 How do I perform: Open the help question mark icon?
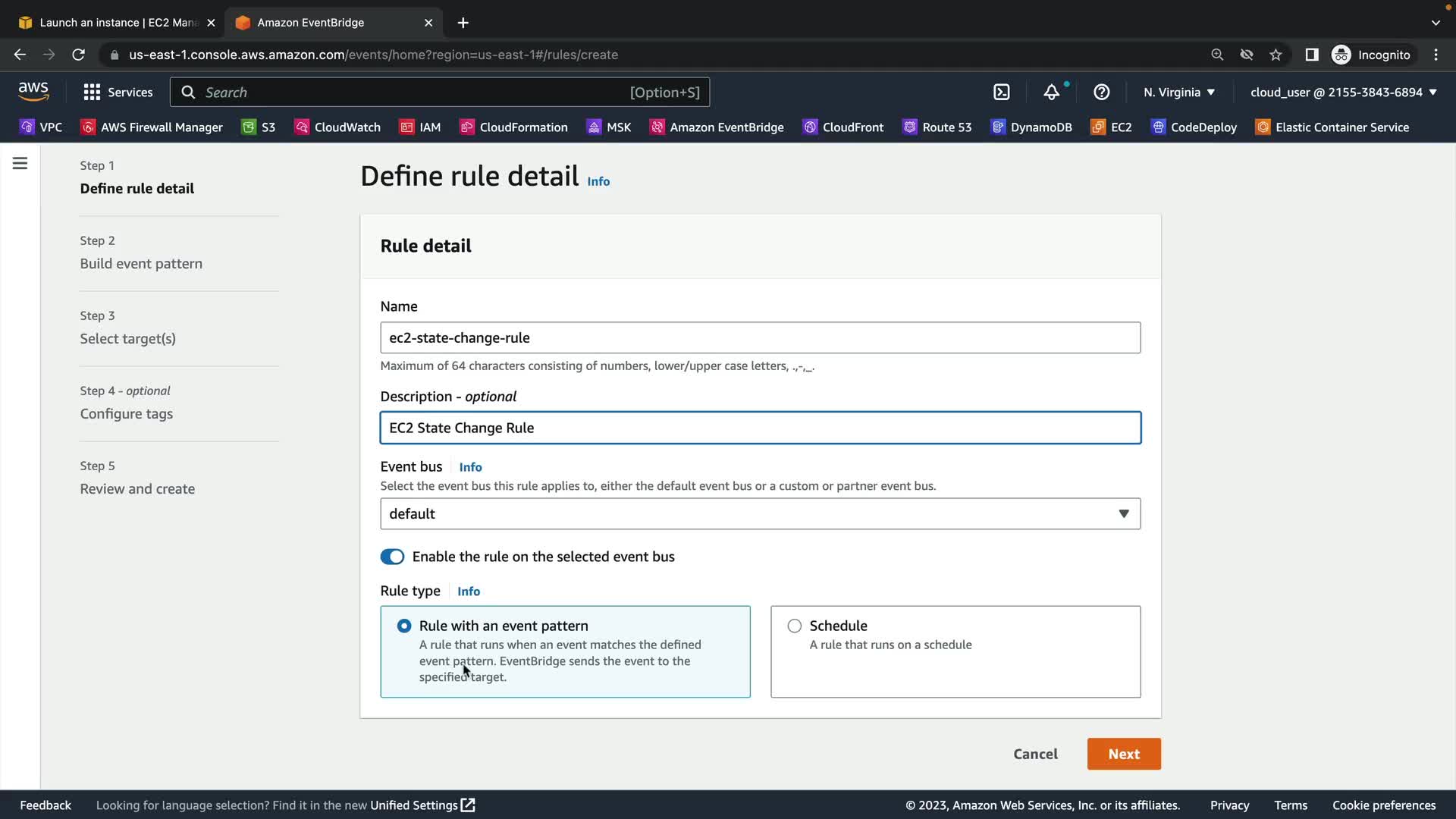click(x=1101, y=93)
